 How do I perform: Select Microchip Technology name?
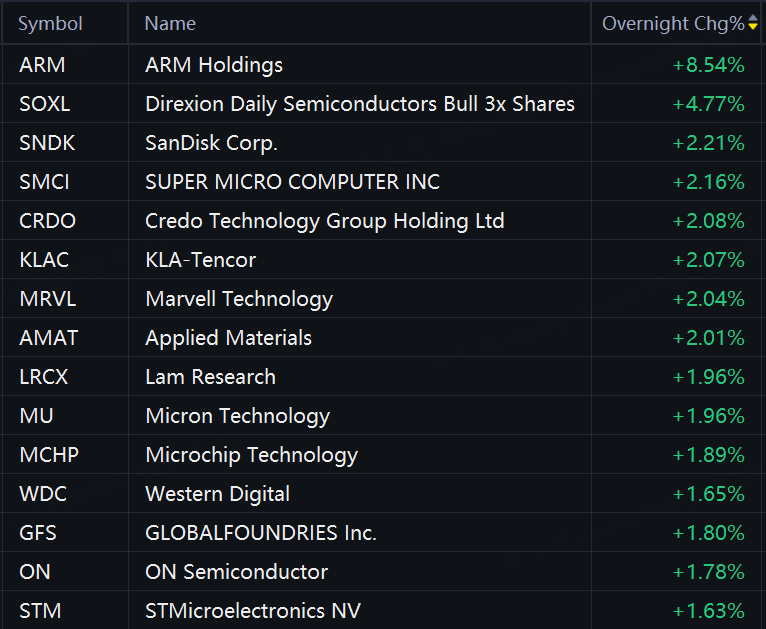click(x=251, y=455)
